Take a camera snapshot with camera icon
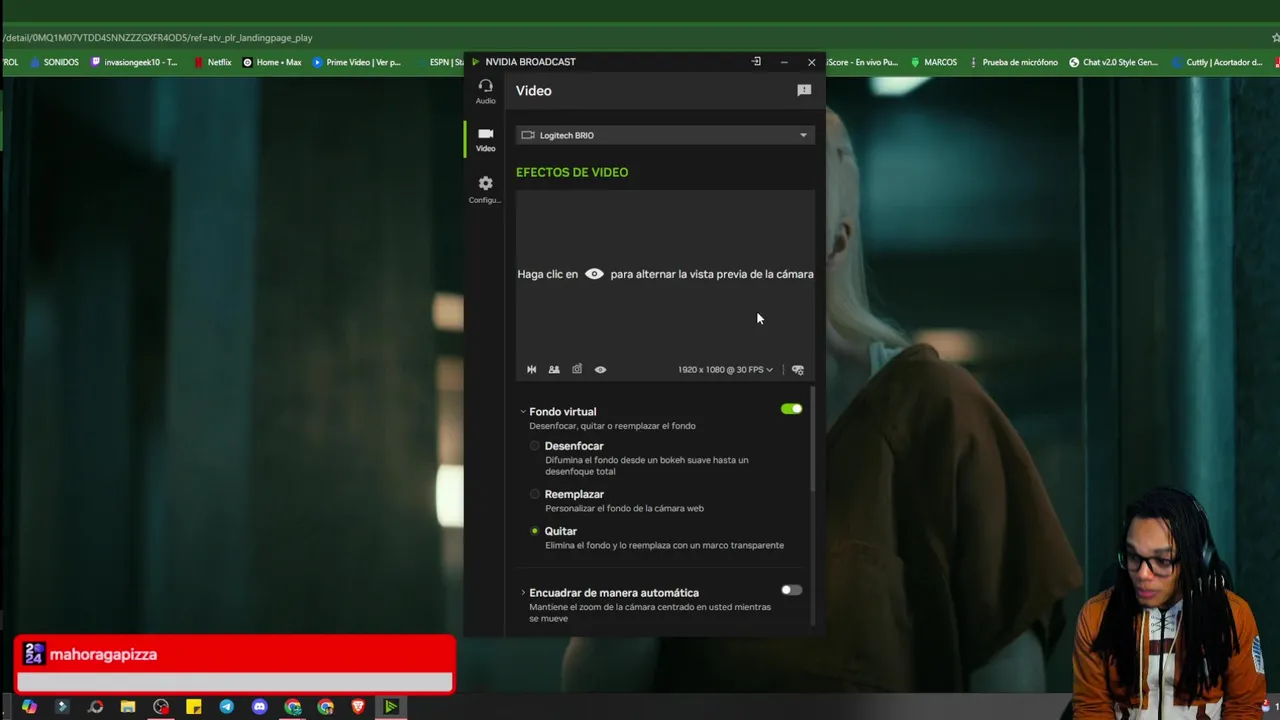Viewport: 1280px width, 720px height. 577,370
